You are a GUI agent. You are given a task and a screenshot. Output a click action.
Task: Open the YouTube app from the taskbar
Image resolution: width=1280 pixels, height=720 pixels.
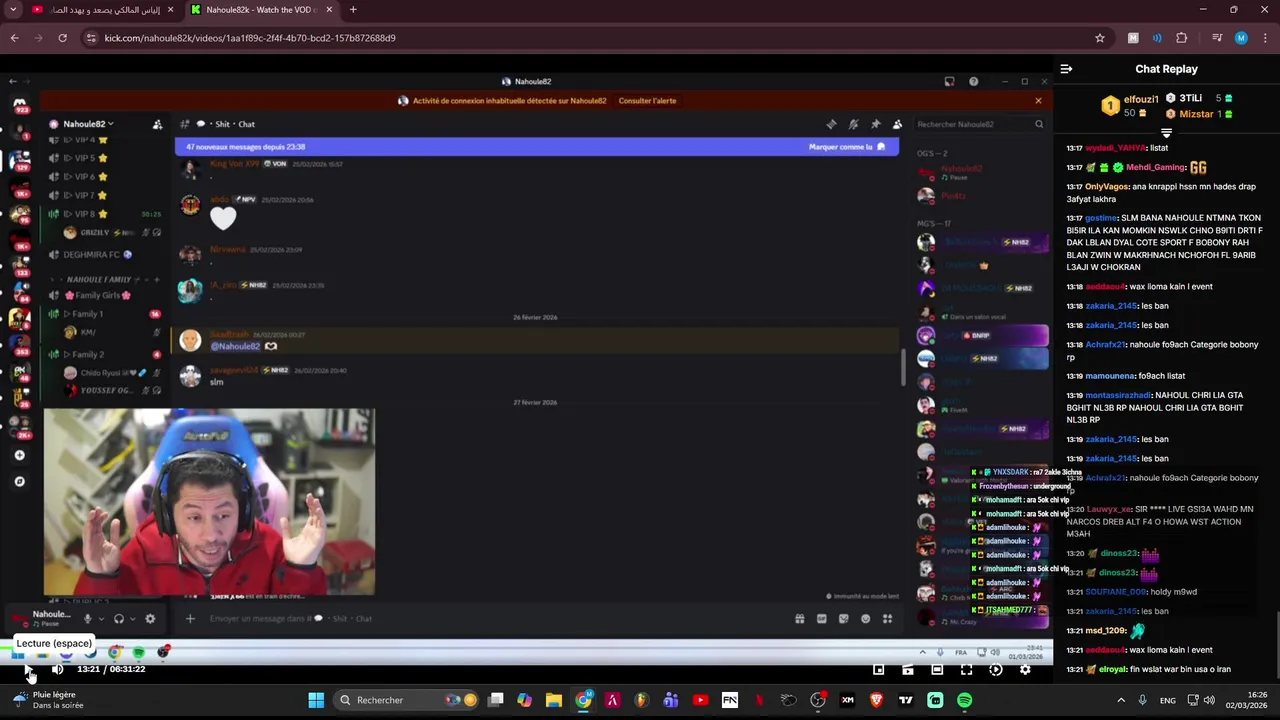[x=700, y=700]
